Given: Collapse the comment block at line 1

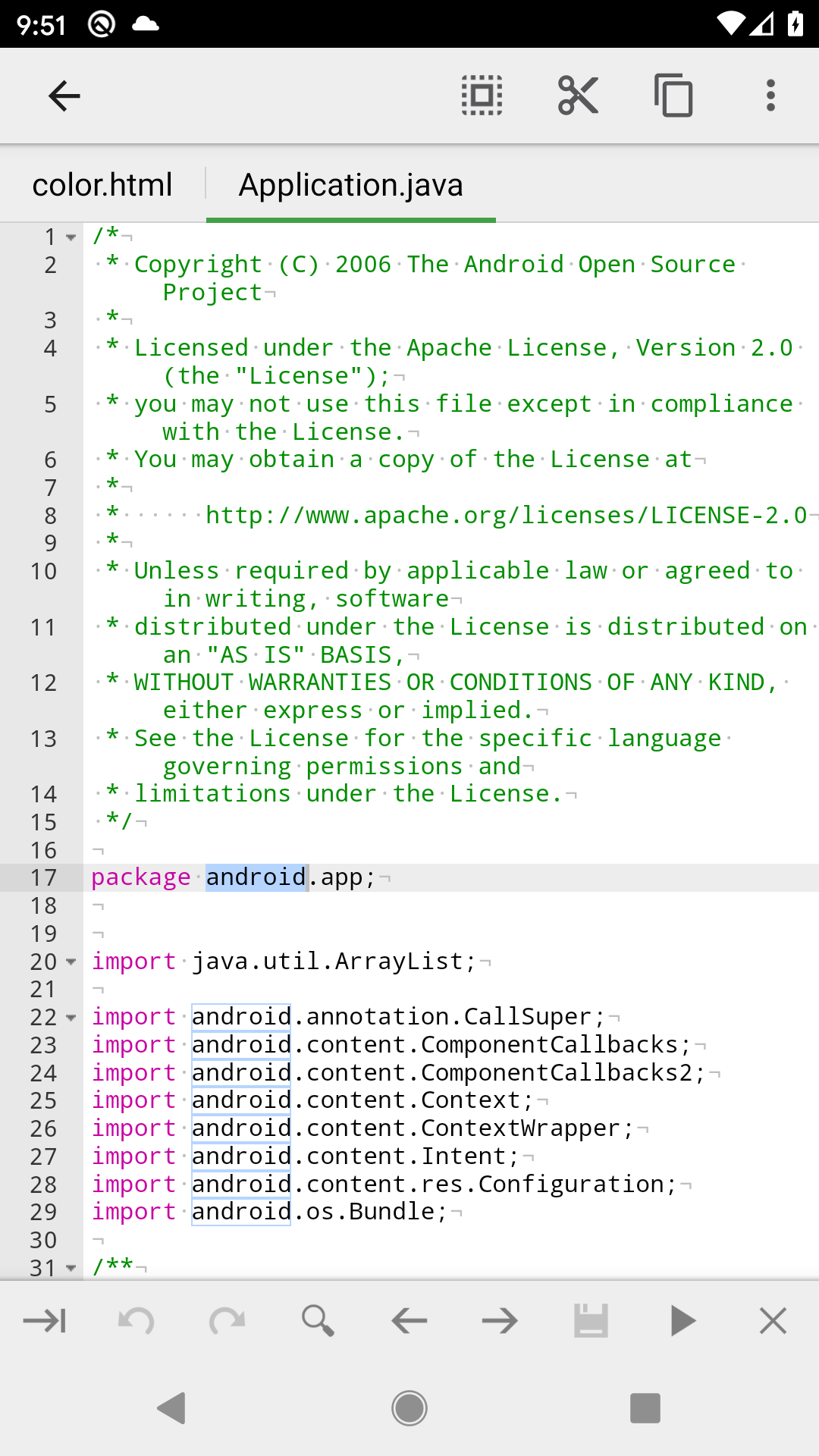Looking at the screenshot, I should click(71, 237).
